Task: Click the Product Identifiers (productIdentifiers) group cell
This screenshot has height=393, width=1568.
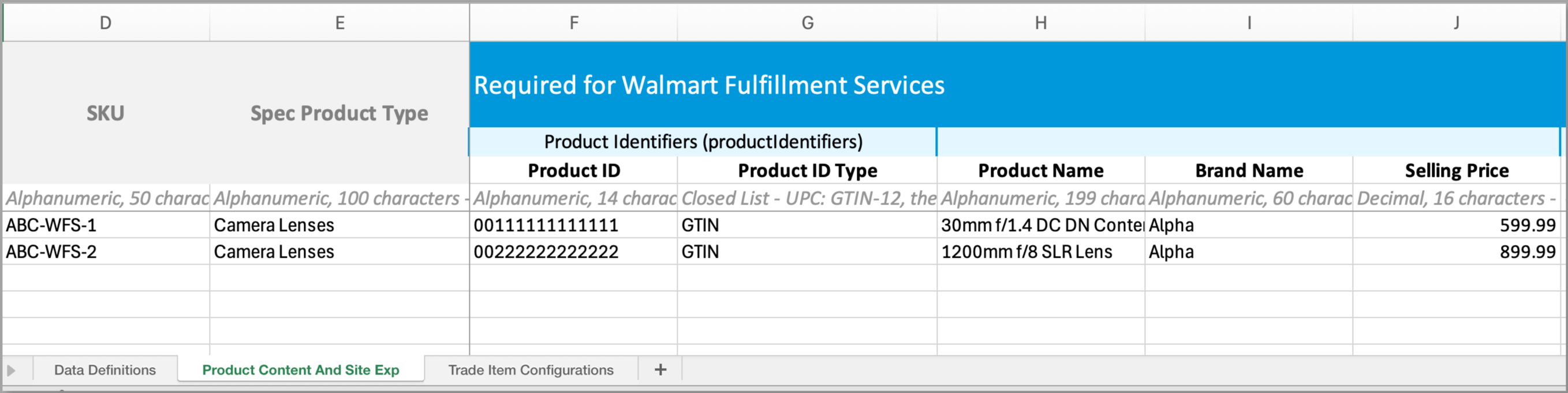Action: (703, 142)
